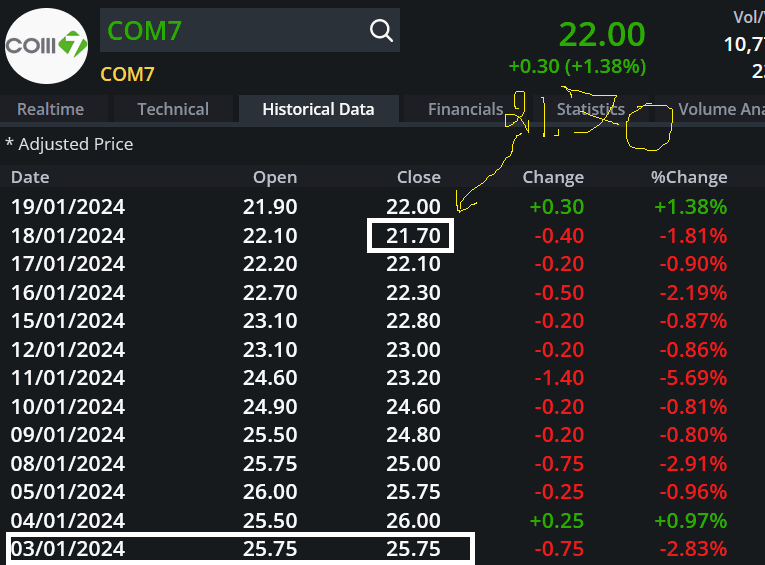Click the -2.91% change on 08/01/2024

click(693, 464)
